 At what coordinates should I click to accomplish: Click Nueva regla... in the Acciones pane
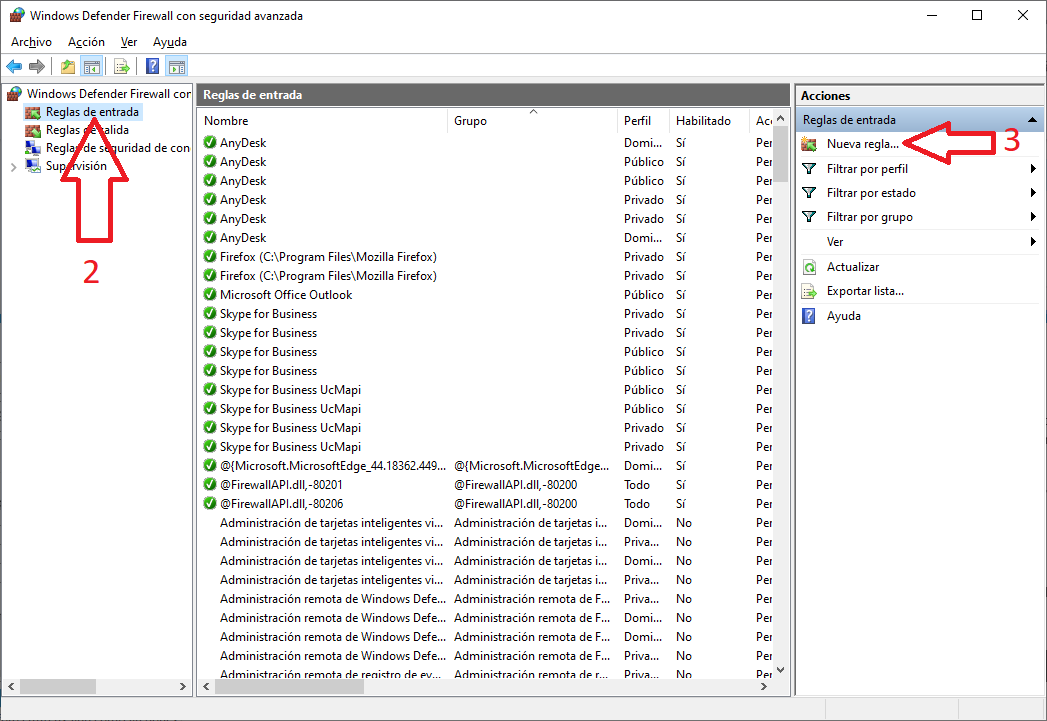(x=863, y=144)
